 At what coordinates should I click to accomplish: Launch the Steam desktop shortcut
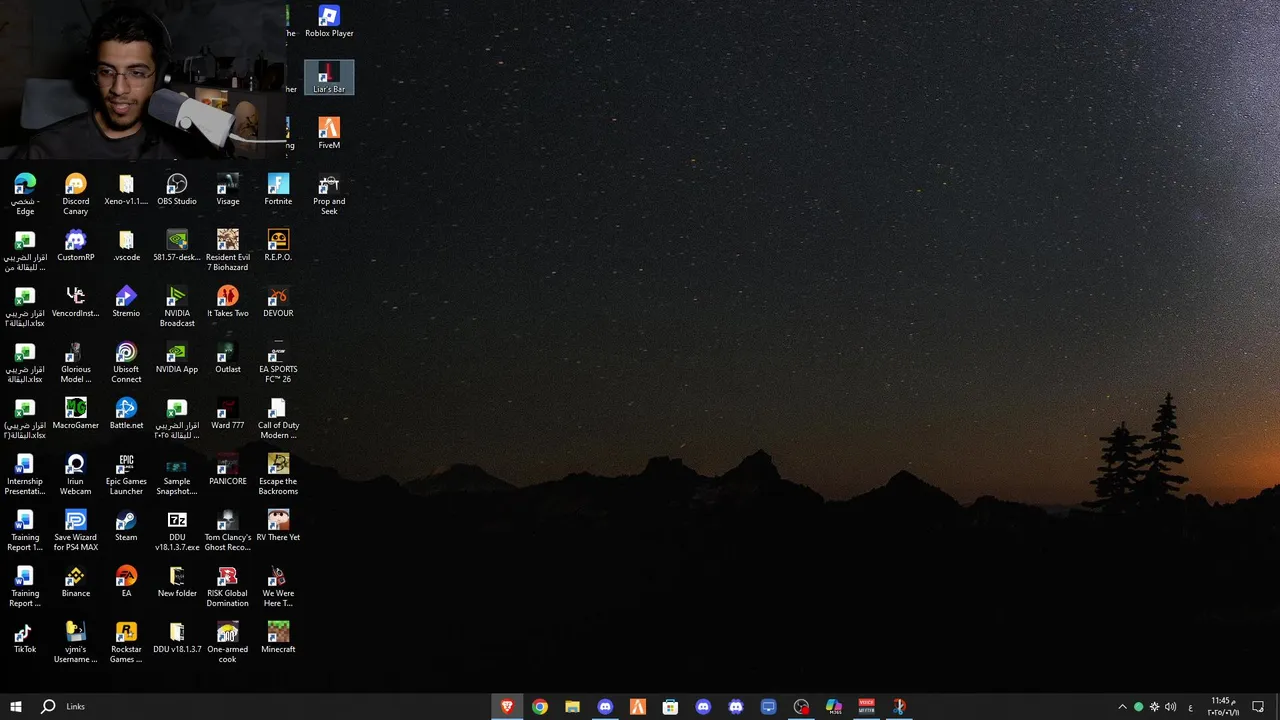point(126,525)
